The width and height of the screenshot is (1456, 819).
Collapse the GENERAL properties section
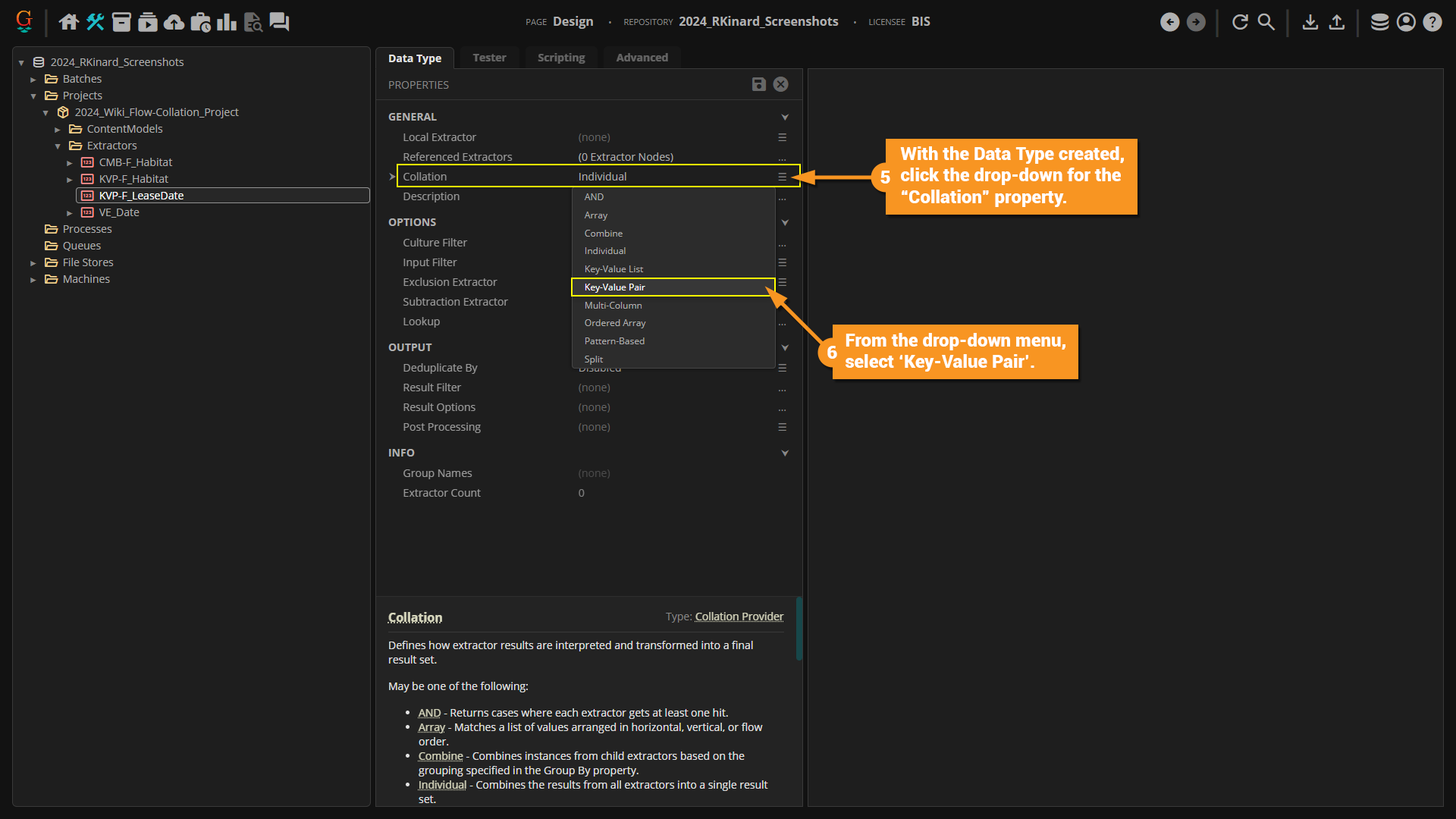coord(785,117)
